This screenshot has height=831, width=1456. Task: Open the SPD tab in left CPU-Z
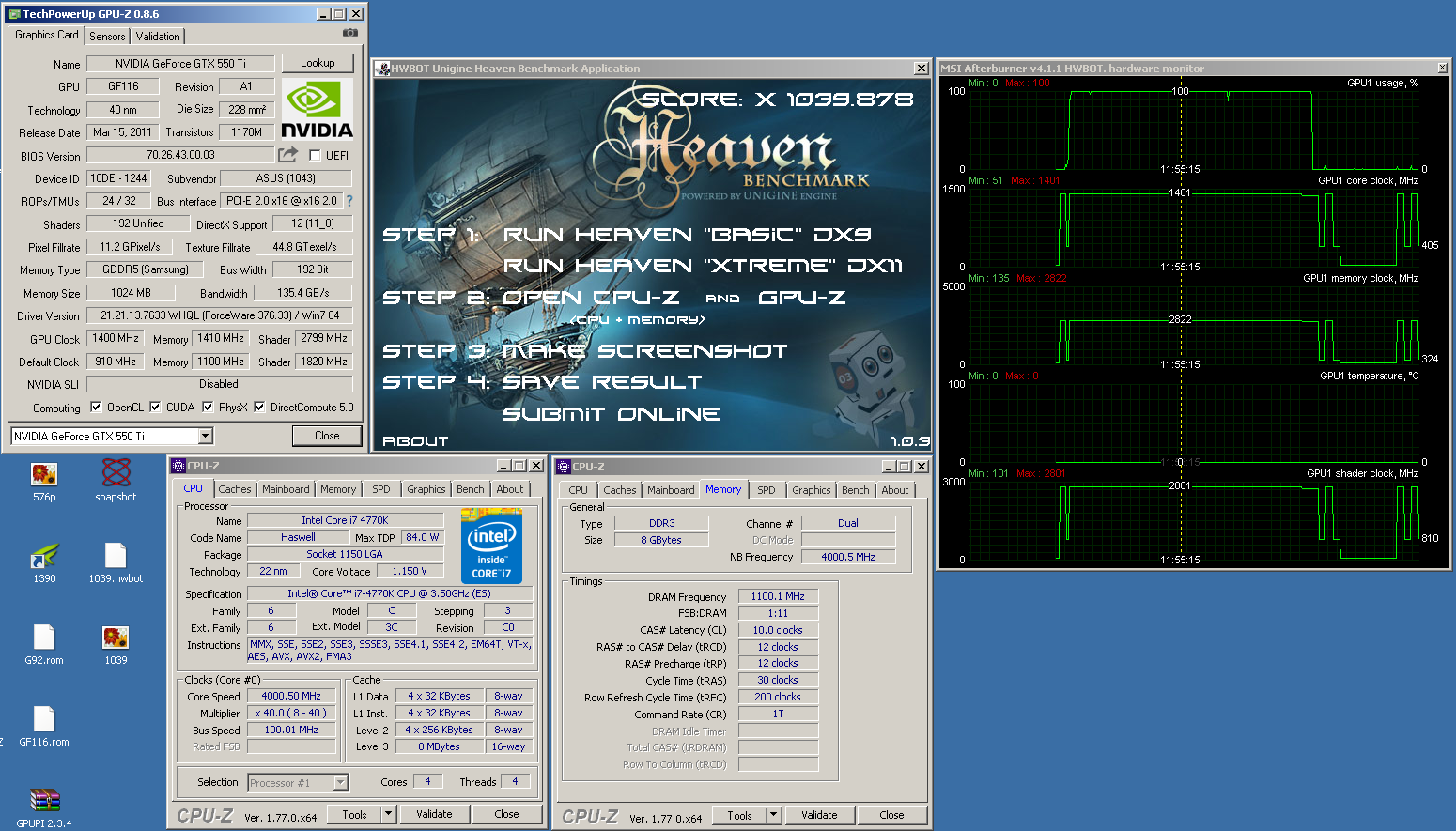380,489
